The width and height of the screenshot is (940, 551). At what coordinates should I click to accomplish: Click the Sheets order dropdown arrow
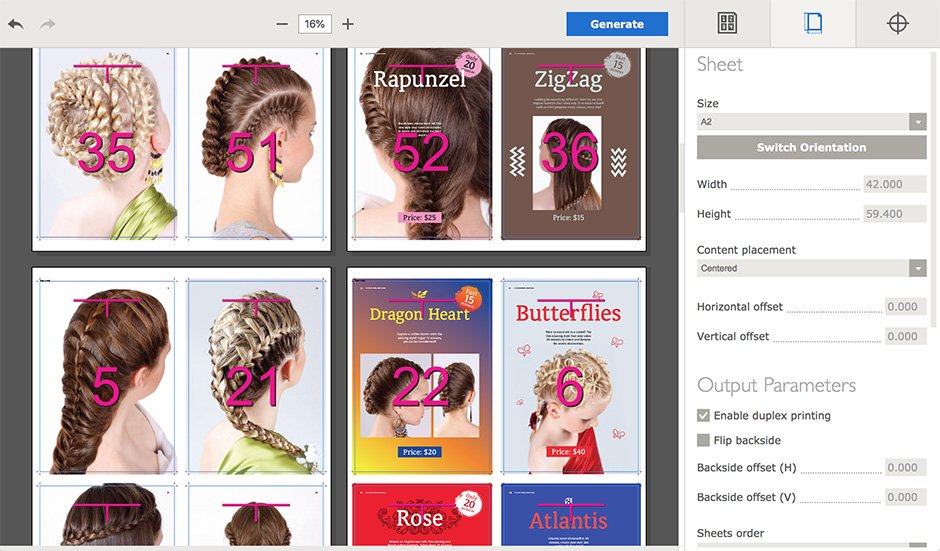coord(918,546)
